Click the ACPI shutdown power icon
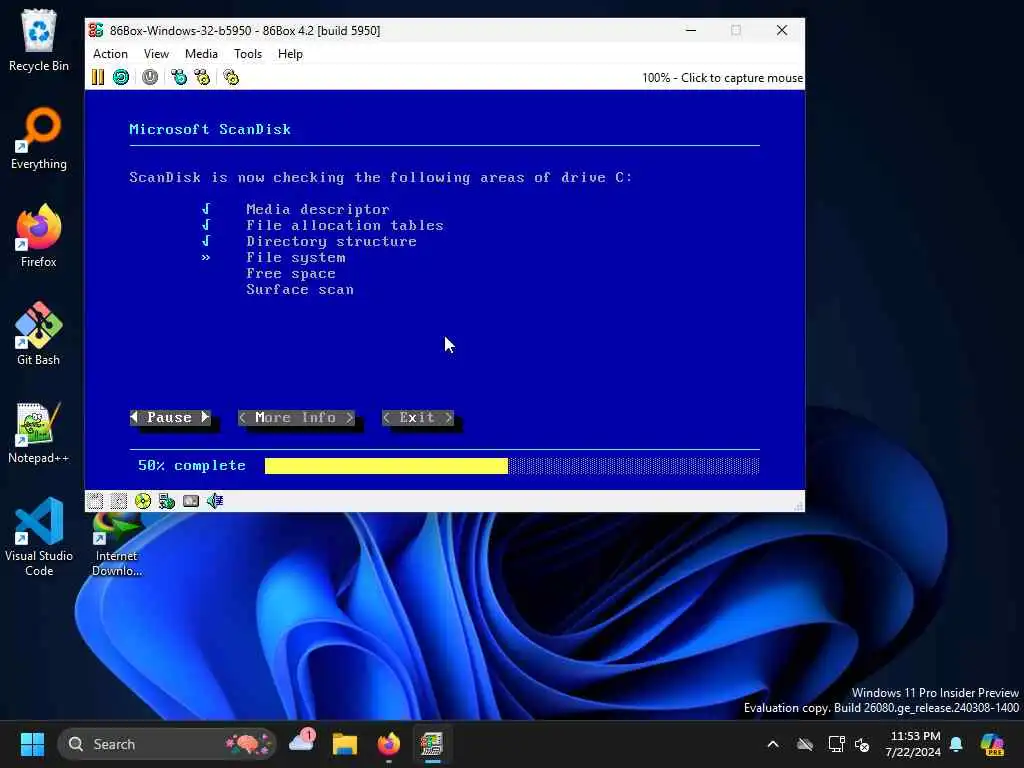The width and height of the screenshot is (1024, 768). [150, 77]
